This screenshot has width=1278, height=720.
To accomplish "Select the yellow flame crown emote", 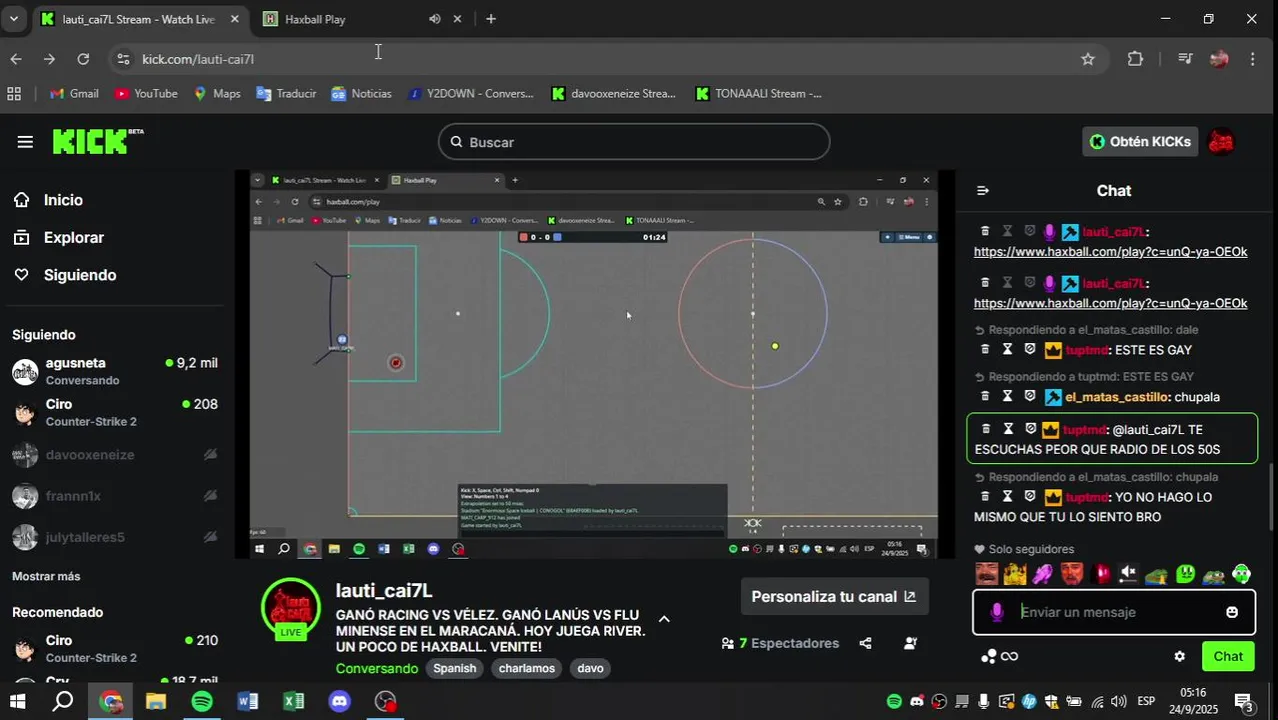I will tap(1015, 574).
